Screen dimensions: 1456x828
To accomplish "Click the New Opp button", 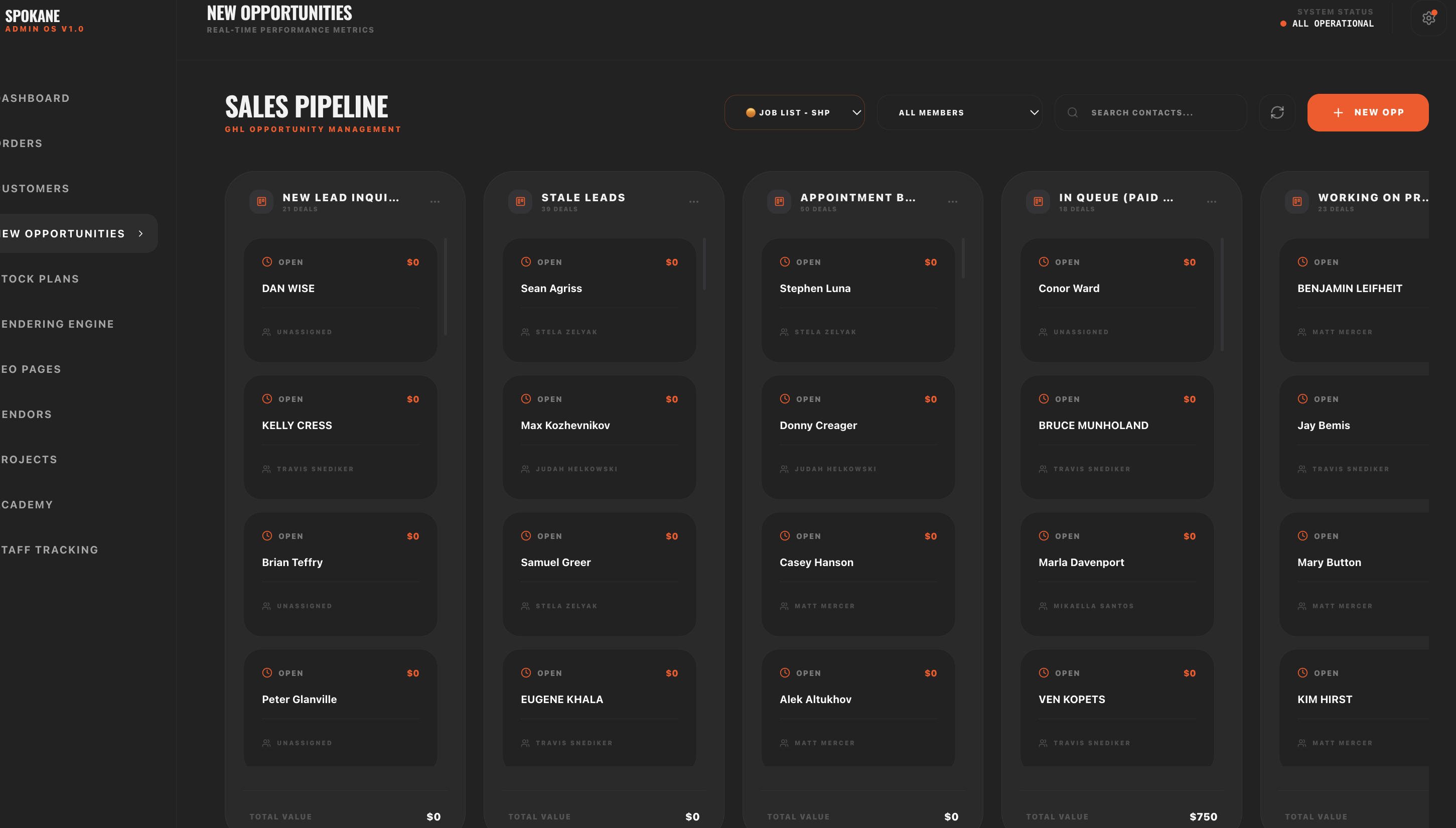I will click(1367, 112).
